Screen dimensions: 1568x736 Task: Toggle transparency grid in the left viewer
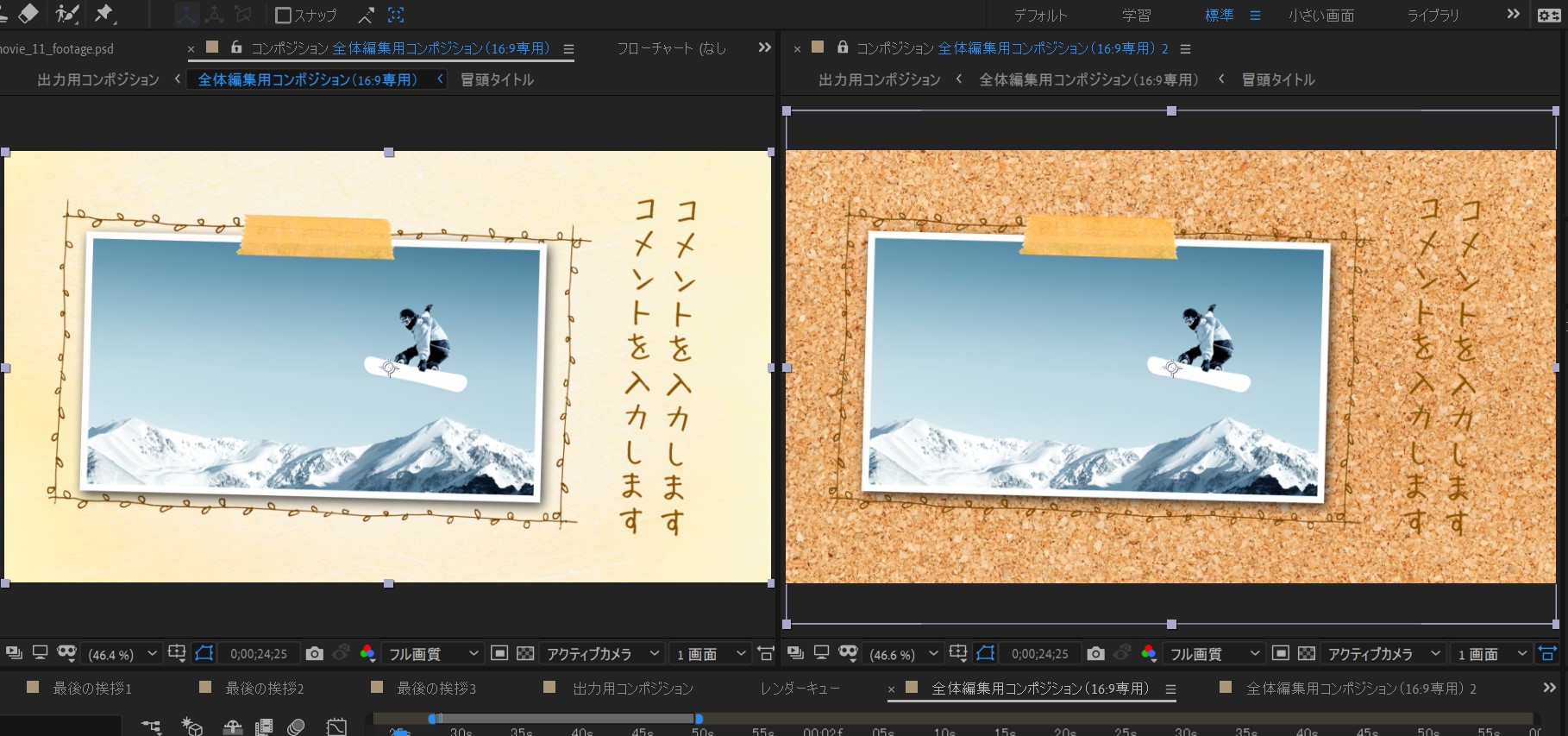pyautogui.click(x=525, y=654)
